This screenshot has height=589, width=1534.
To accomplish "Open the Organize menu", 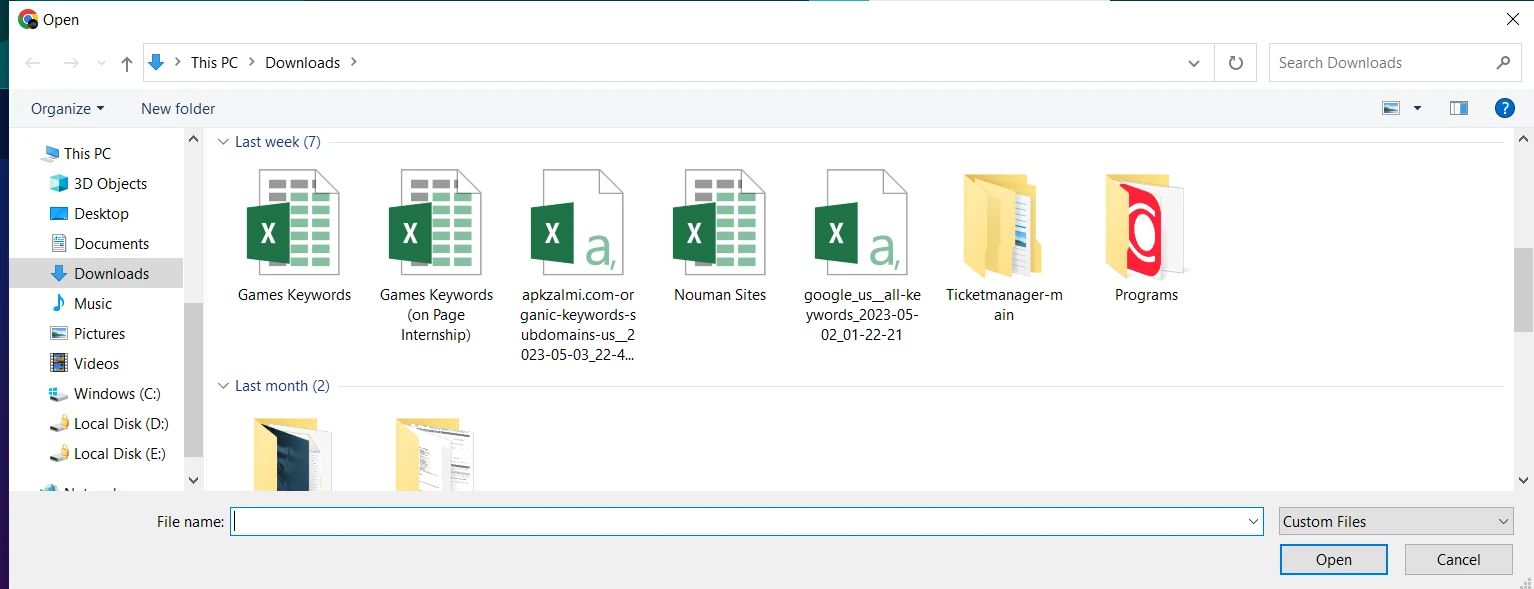I will coord(67,108).
